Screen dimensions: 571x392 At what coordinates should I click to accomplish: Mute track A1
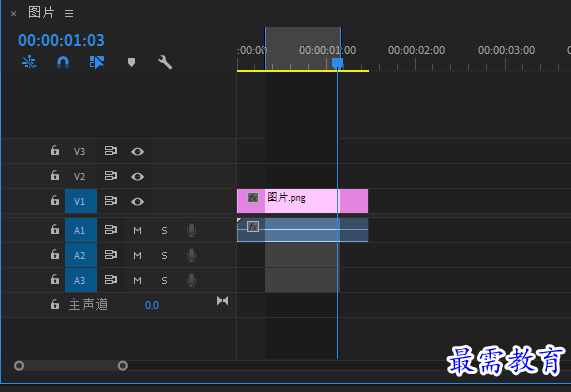coord(137,231)
